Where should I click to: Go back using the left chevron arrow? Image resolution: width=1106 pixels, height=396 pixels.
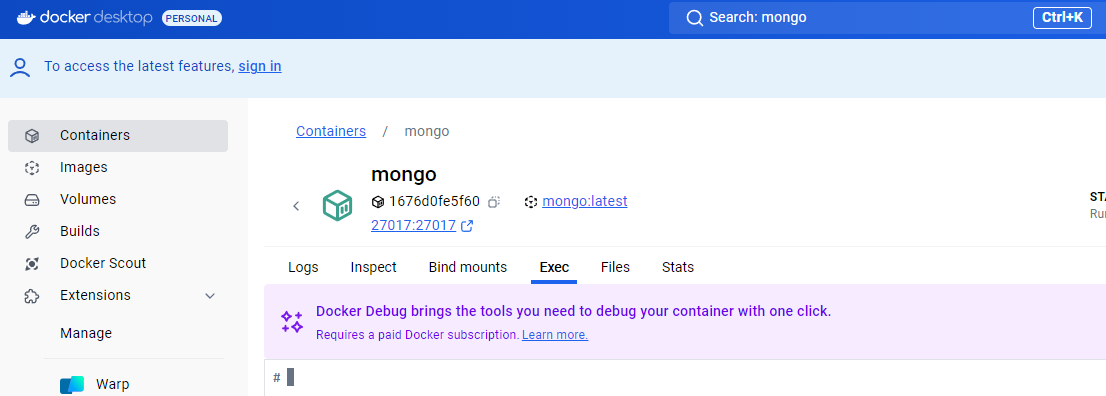pyautogui.click(x=296, y=206)
